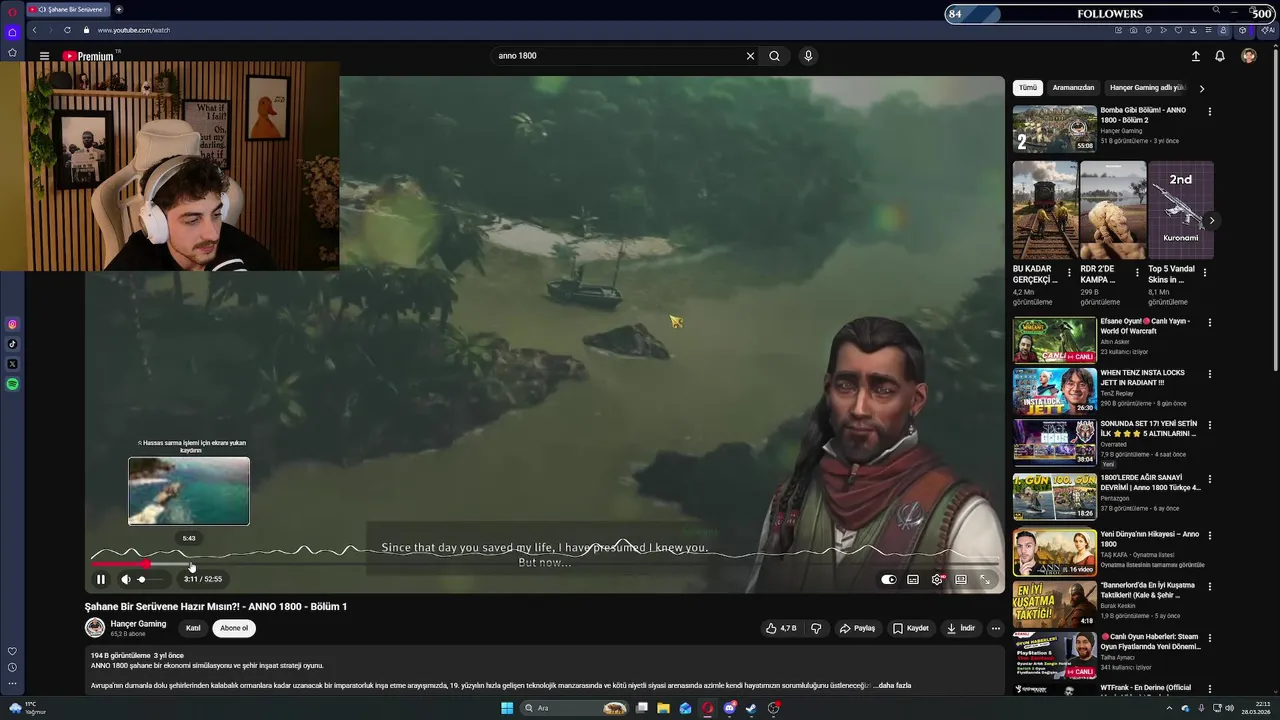
Task: Open more actions three dots under video
Action: pos(995,628)
